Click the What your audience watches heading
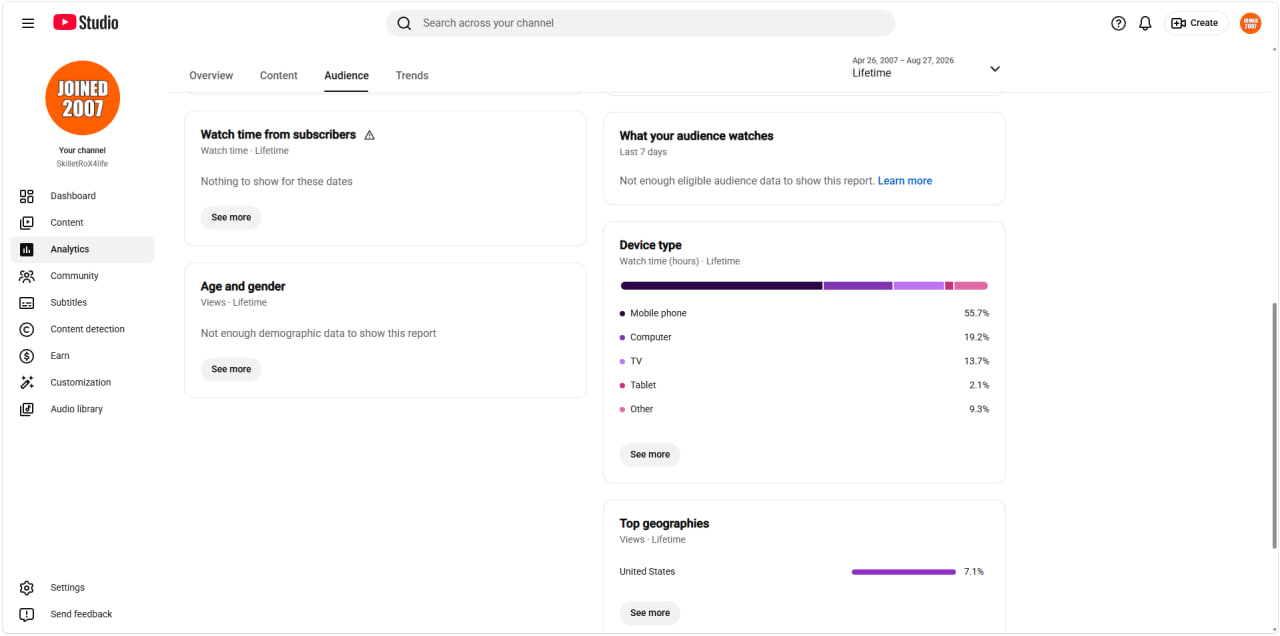The image size is (1280, 636). 696,136
